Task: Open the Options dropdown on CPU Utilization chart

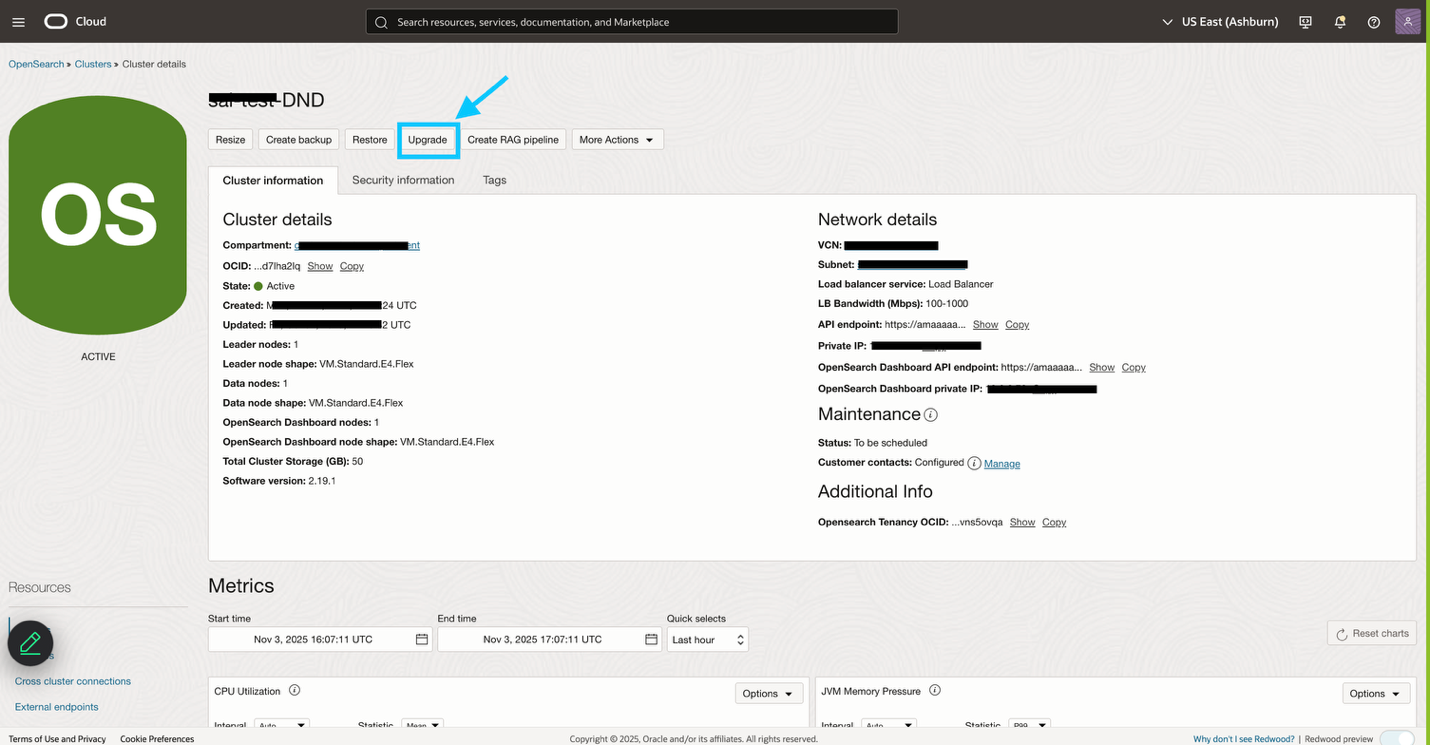Action: point(768,692)
